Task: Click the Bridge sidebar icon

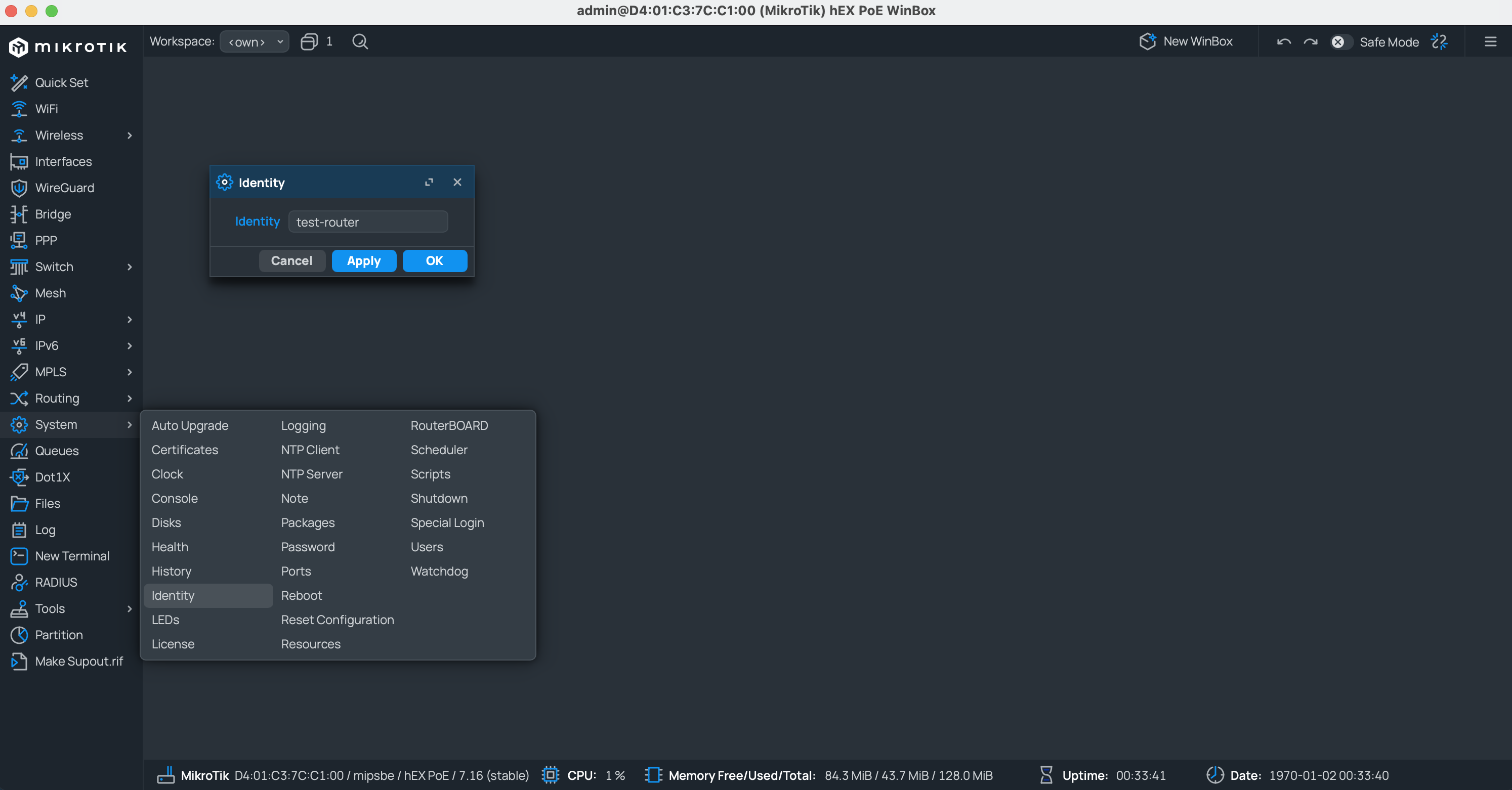Action: coord(19,214)
